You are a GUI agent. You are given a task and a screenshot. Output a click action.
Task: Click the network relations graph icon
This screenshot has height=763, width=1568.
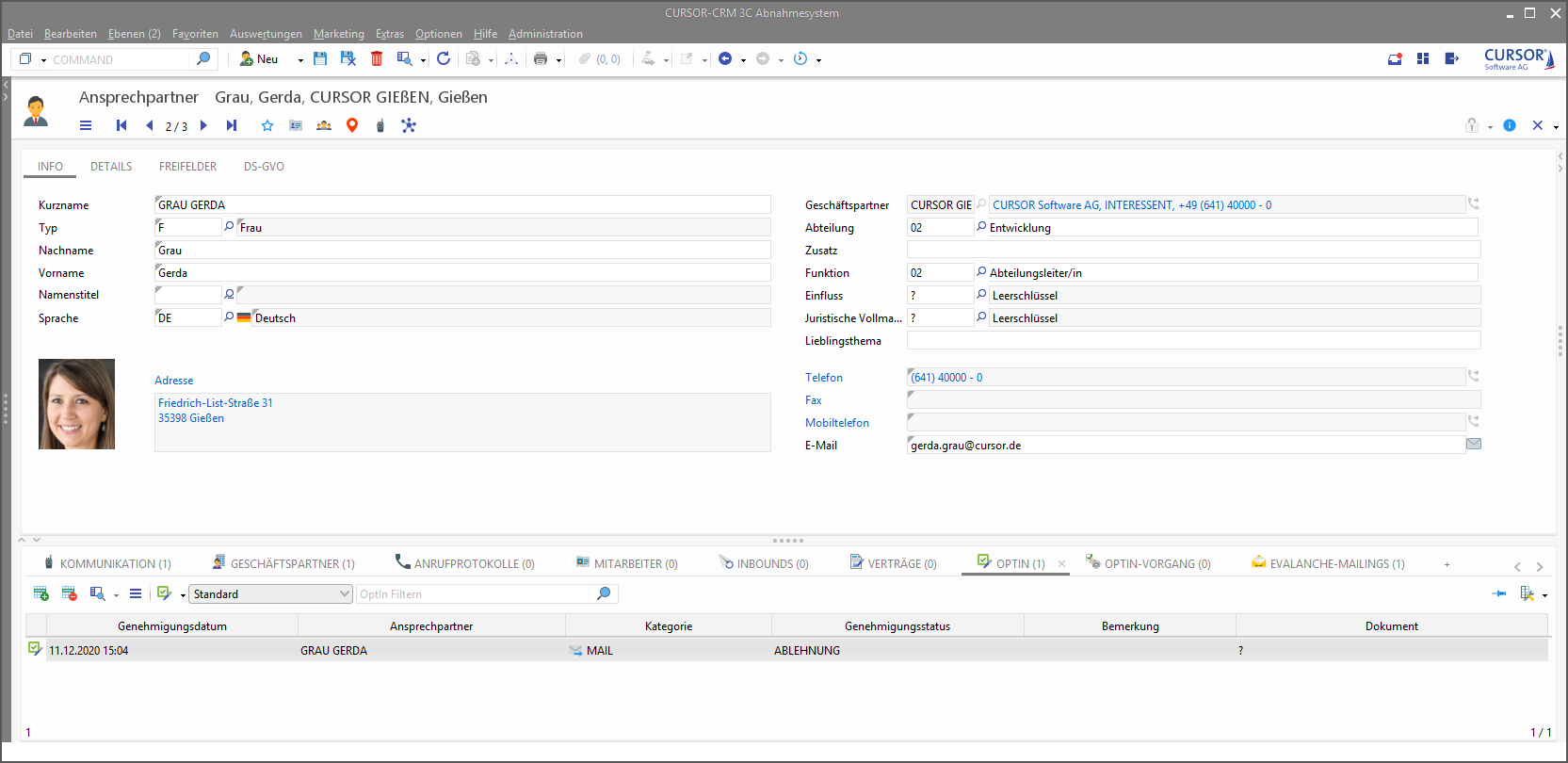tap(409, 125)
